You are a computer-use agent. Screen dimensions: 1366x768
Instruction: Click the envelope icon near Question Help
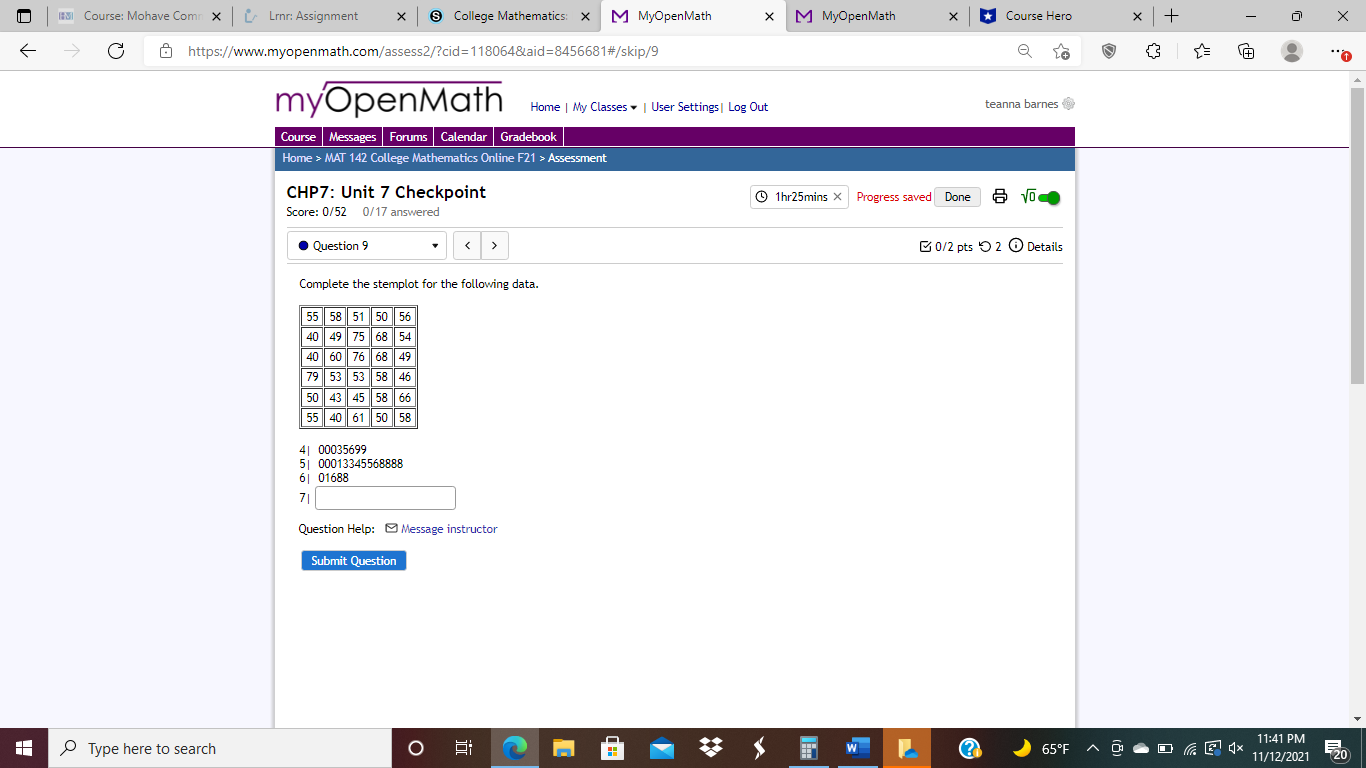pyautogui.click(x=390, y=528)
